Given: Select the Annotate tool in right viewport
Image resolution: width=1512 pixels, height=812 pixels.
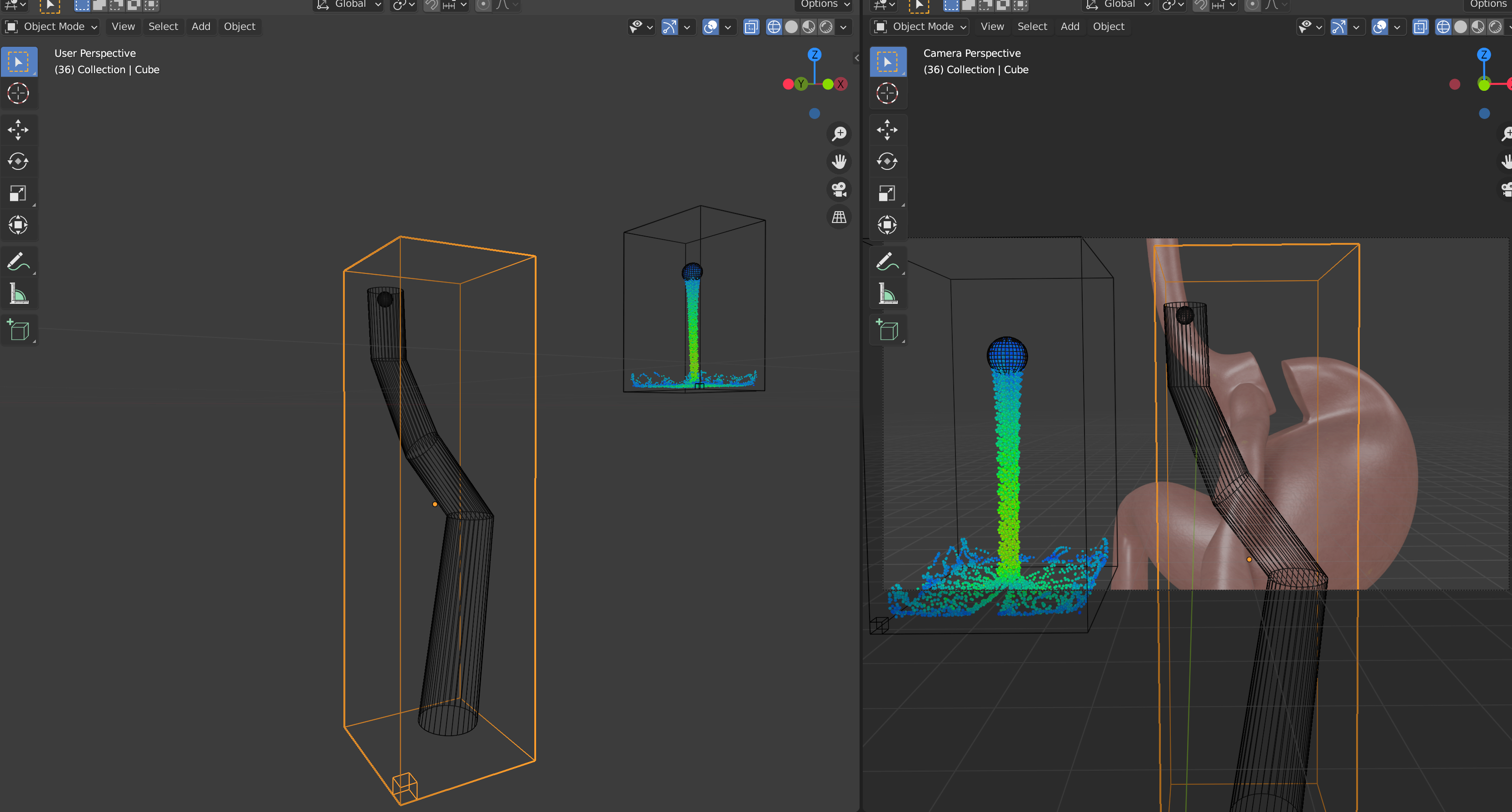Looking at the screenshot, I should (887, 262).
